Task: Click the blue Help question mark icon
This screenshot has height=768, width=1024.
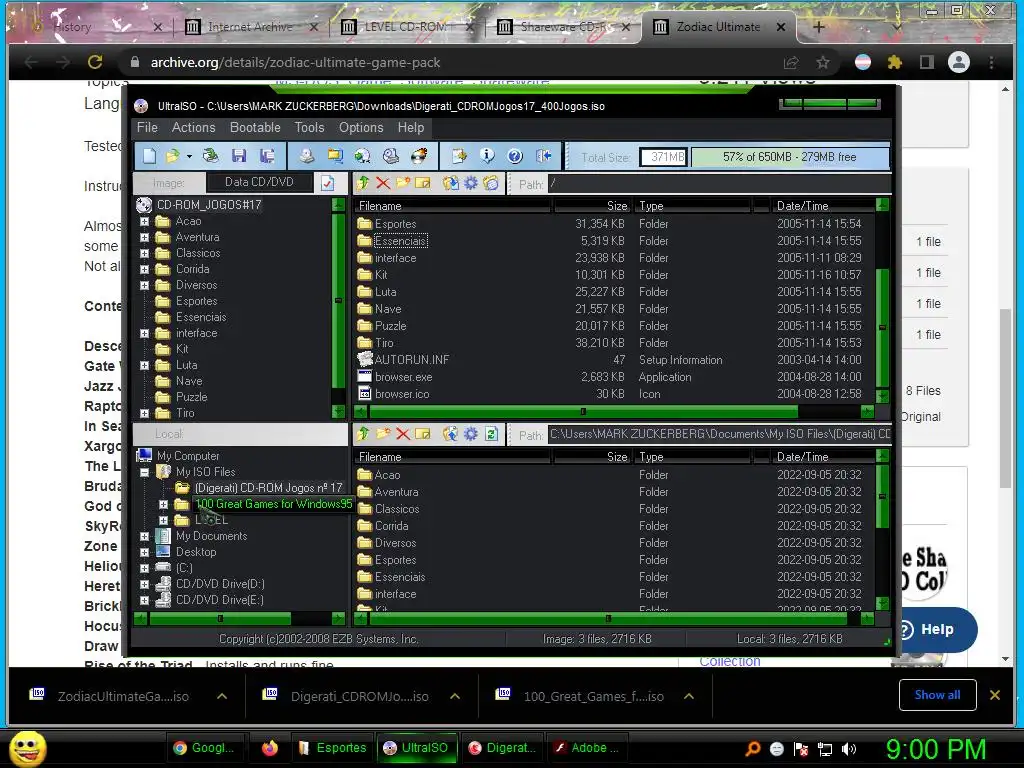Action: coord(515,156)
